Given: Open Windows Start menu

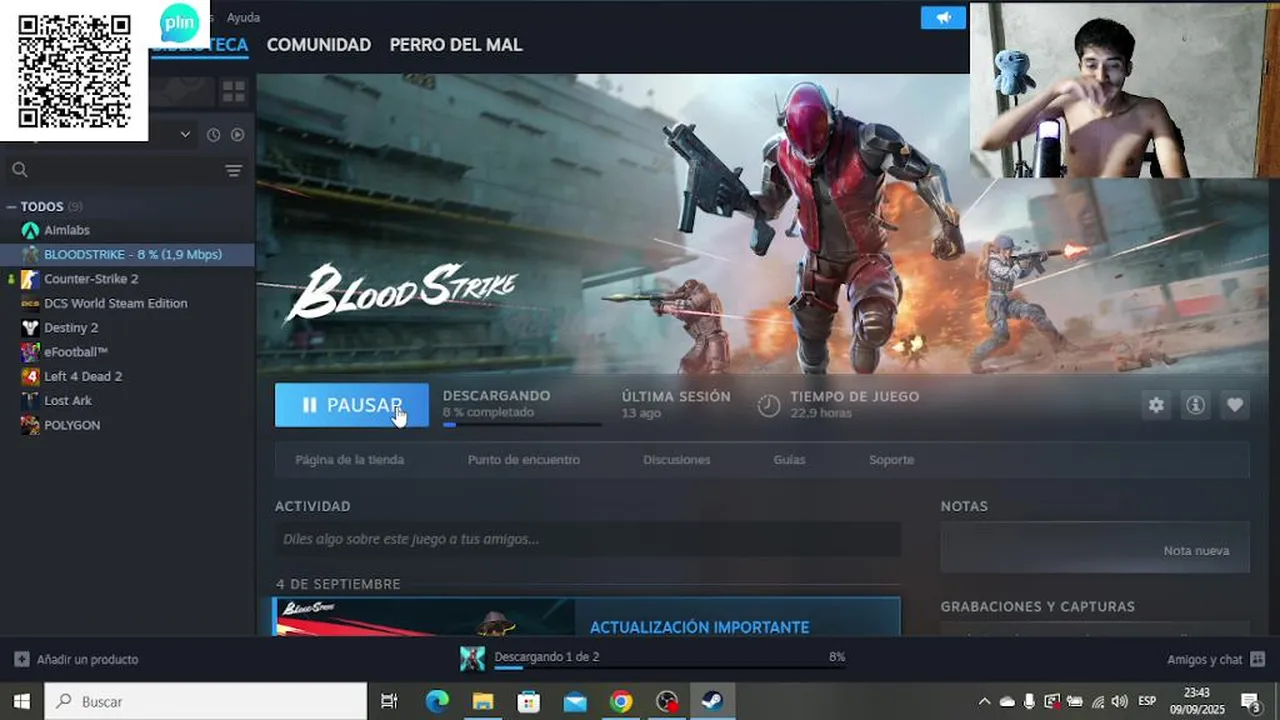Looking at the screenshot, I should coord(21,702).
